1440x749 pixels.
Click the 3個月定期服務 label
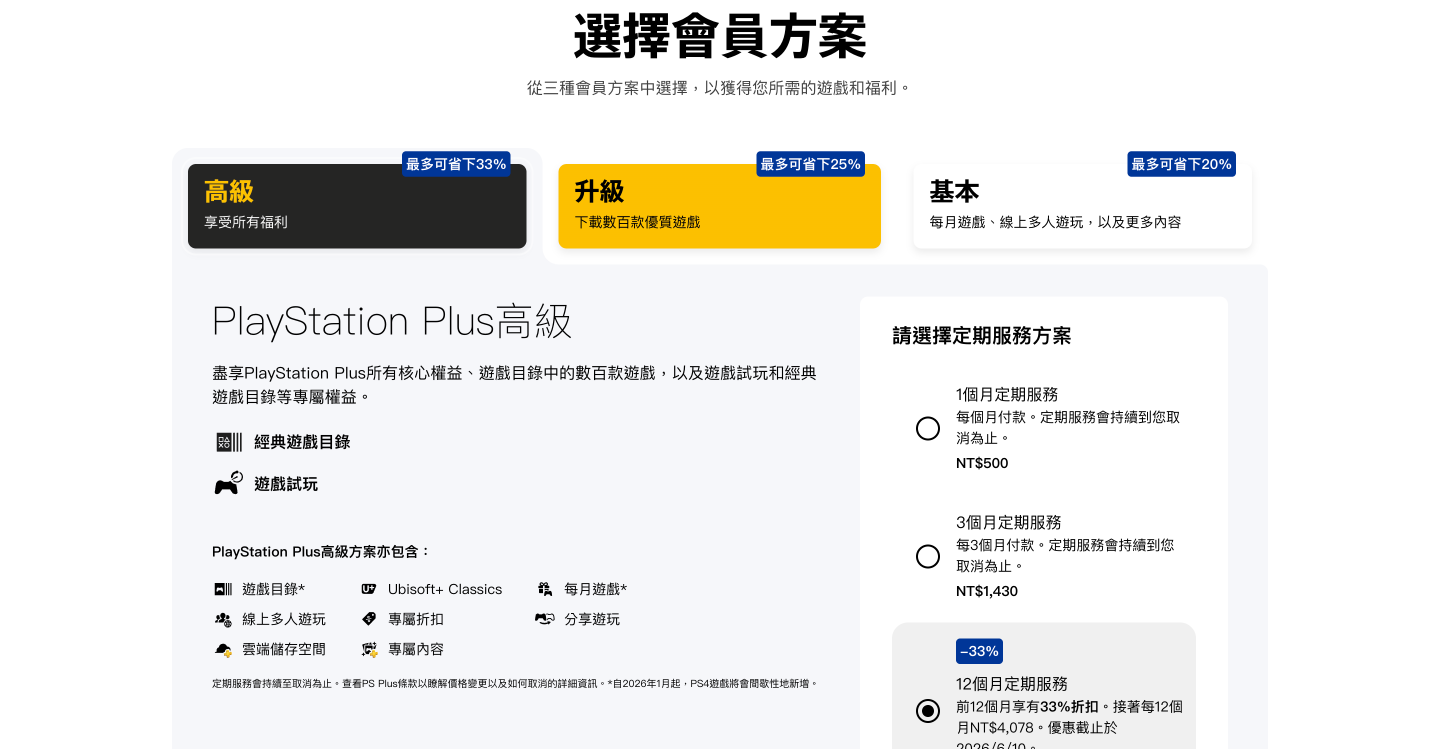[x=1009, y=522]
